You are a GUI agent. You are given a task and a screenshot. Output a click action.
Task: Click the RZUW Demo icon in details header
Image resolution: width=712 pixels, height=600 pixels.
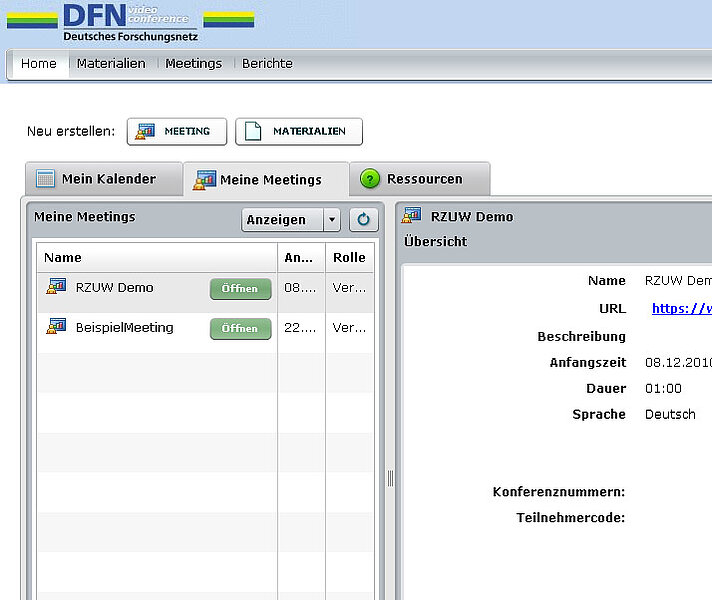coord(412,216)
